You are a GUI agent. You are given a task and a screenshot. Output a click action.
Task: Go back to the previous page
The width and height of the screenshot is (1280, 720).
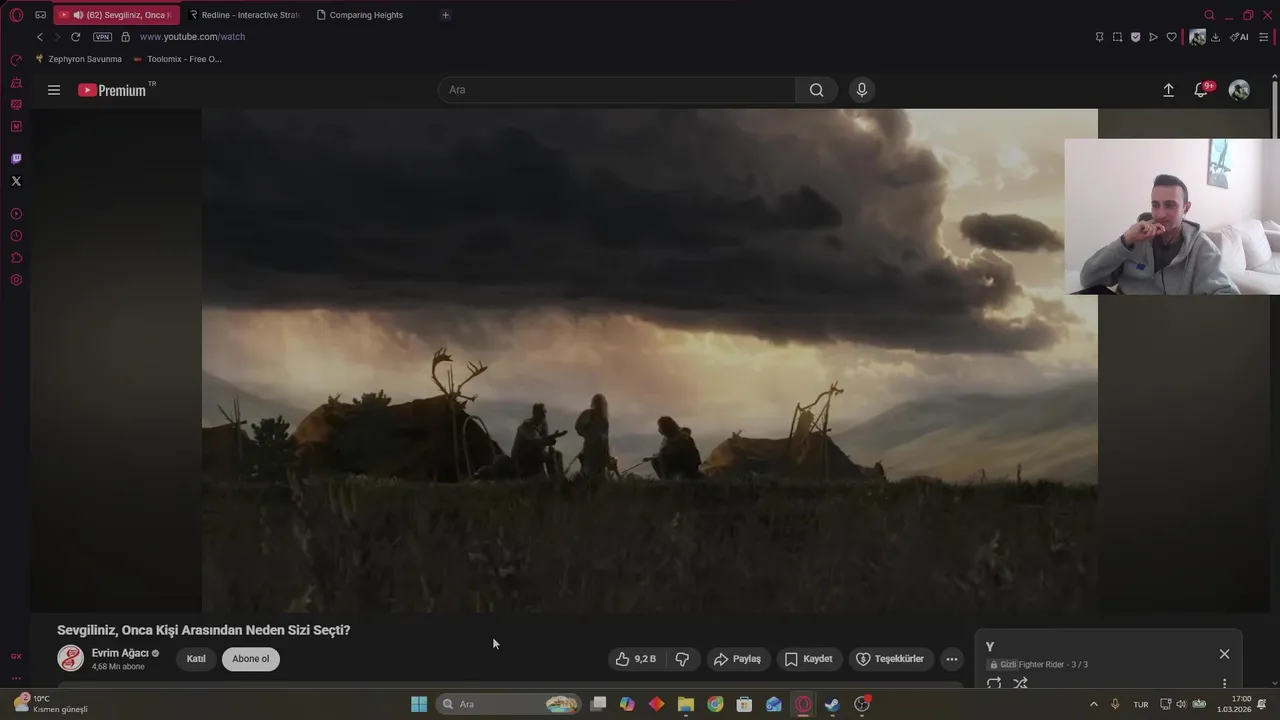click(40, 37)
